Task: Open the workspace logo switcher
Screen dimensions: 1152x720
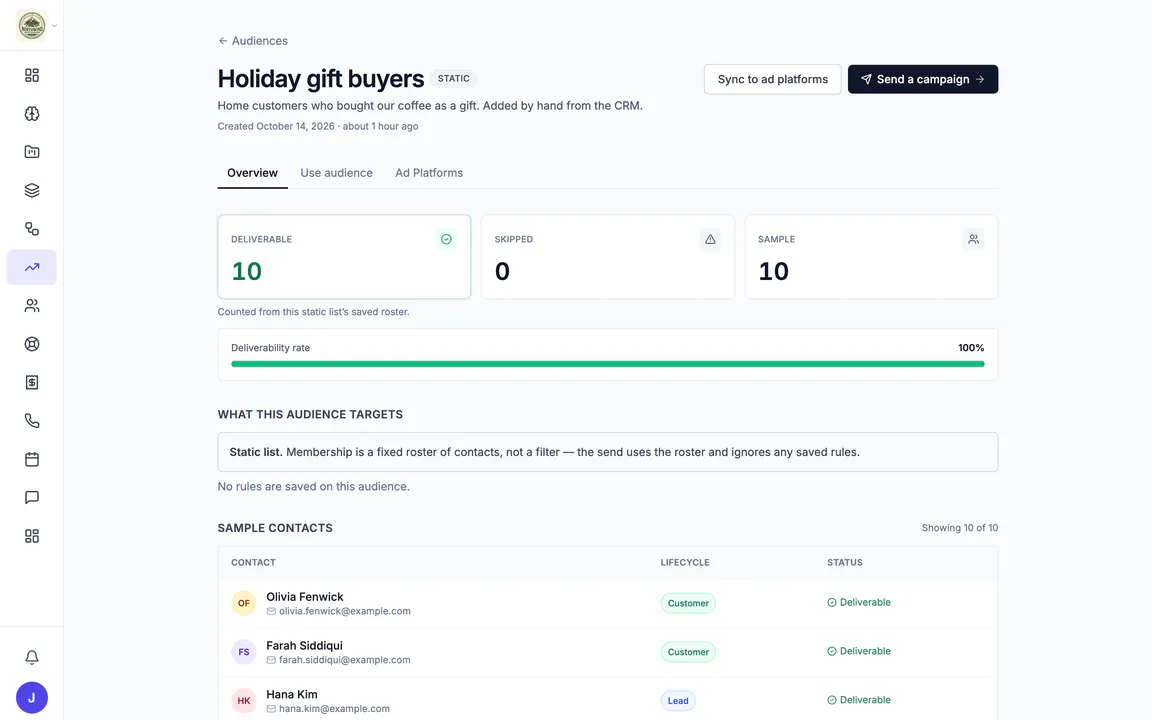Action: pyautogui.click(x=32, y=26)
